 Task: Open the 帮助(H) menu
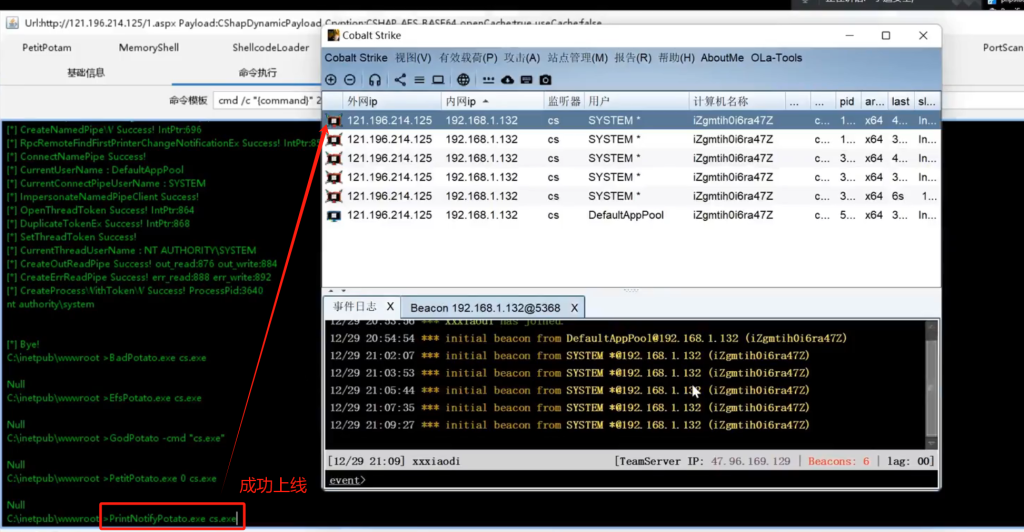676,57
